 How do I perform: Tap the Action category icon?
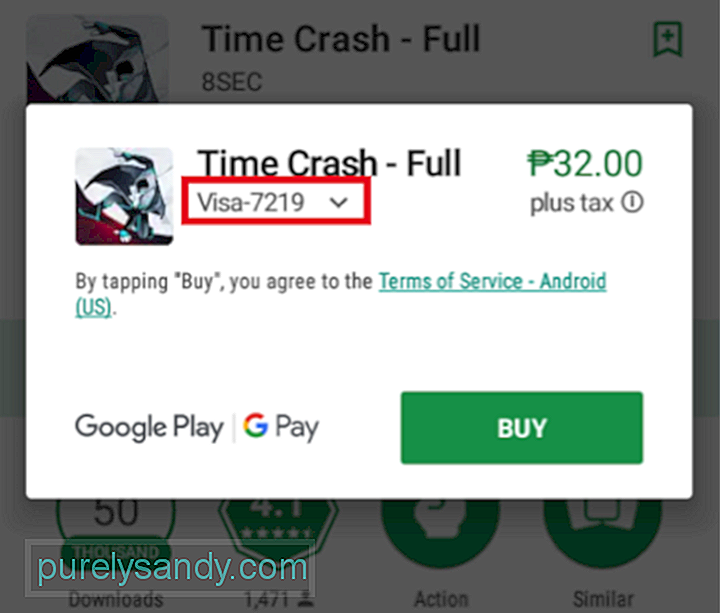(440, 528)
